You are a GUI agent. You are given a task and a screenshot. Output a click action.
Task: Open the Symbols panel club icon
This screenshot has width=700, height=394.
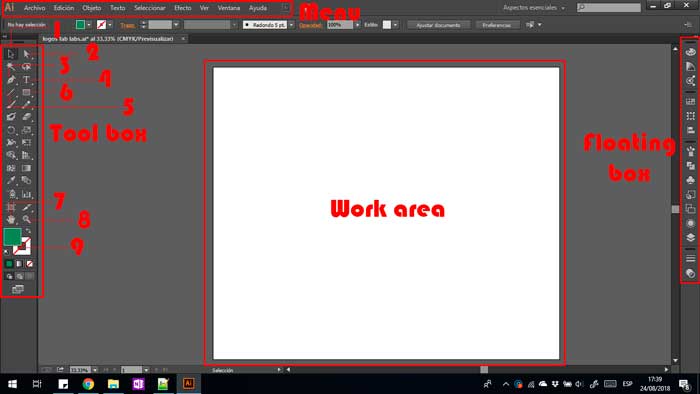pyautogui.click(x=691, y=180)
